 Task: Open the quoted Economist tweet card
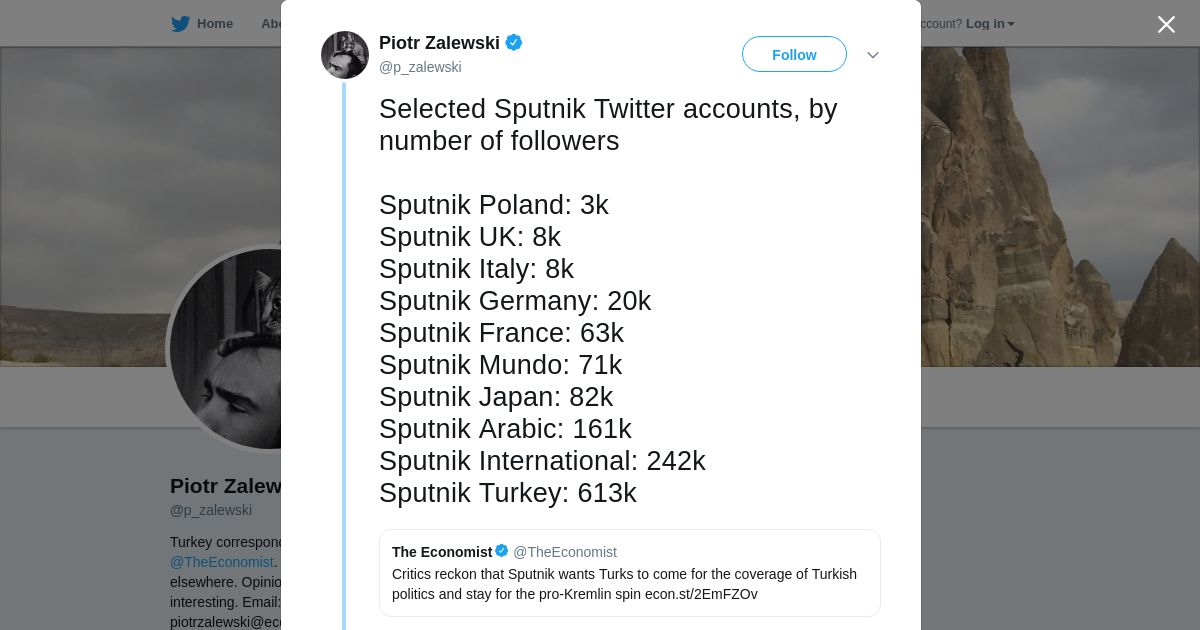[x=630, y=573]
